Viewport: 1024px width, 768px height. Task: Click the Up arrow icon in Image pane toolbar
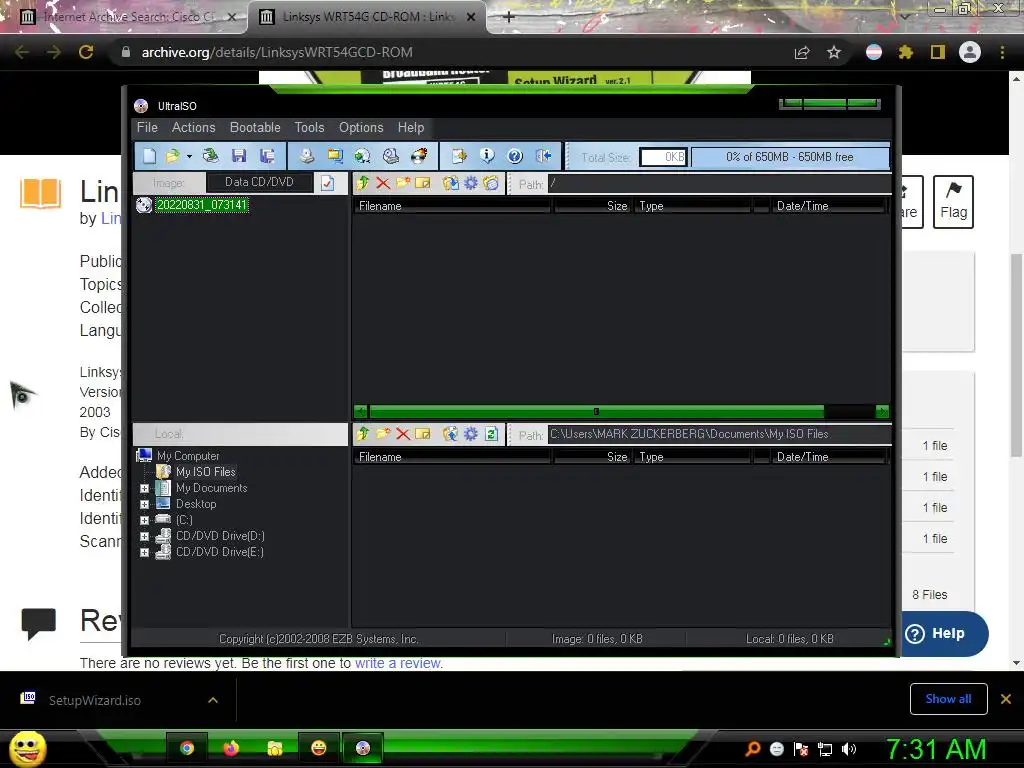click(362, 184)
